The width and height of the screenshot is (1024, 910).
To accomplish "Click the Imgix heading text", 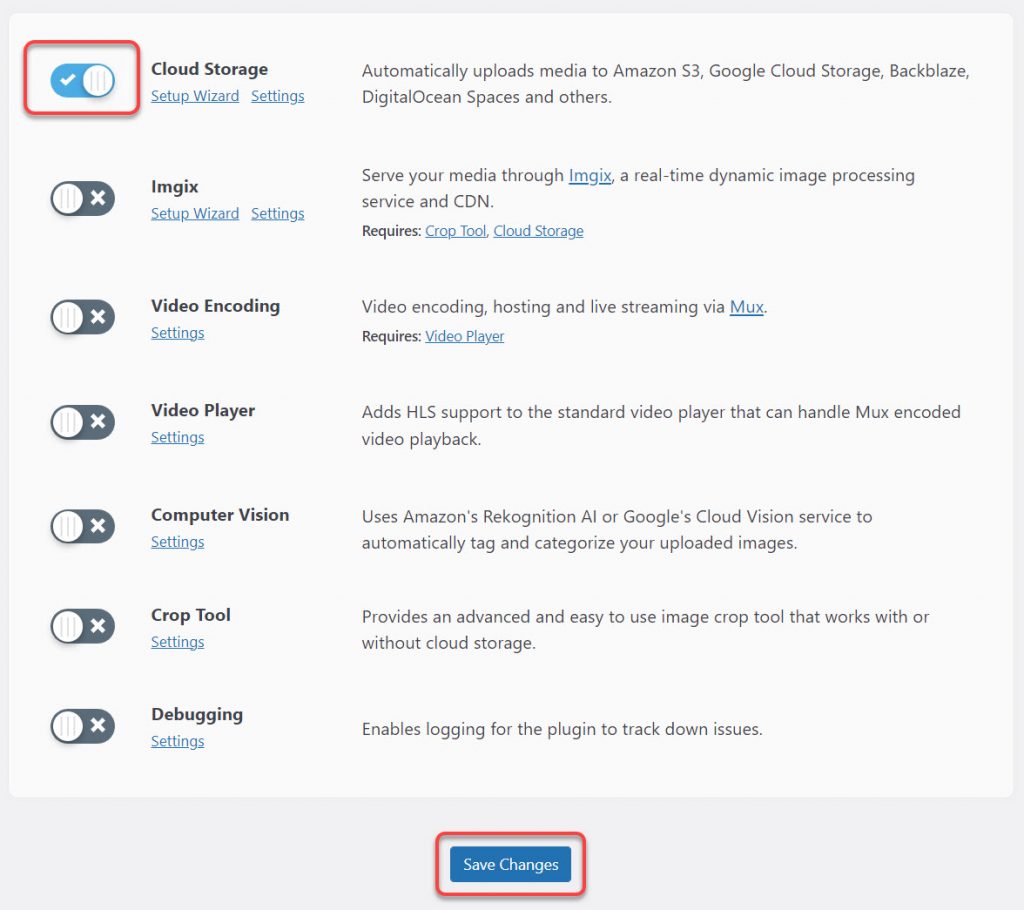I will click(x=174, y=187).
